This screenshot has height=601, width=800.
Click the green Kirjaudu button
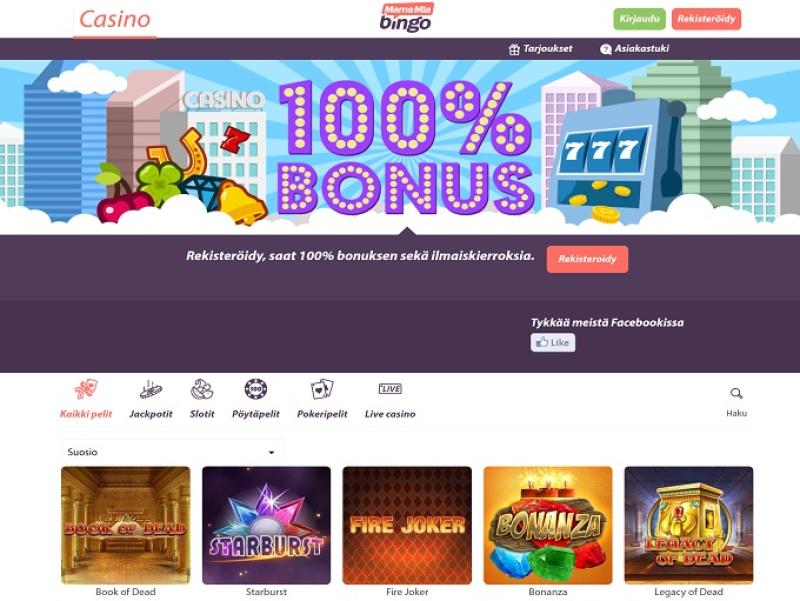(639, 19)
